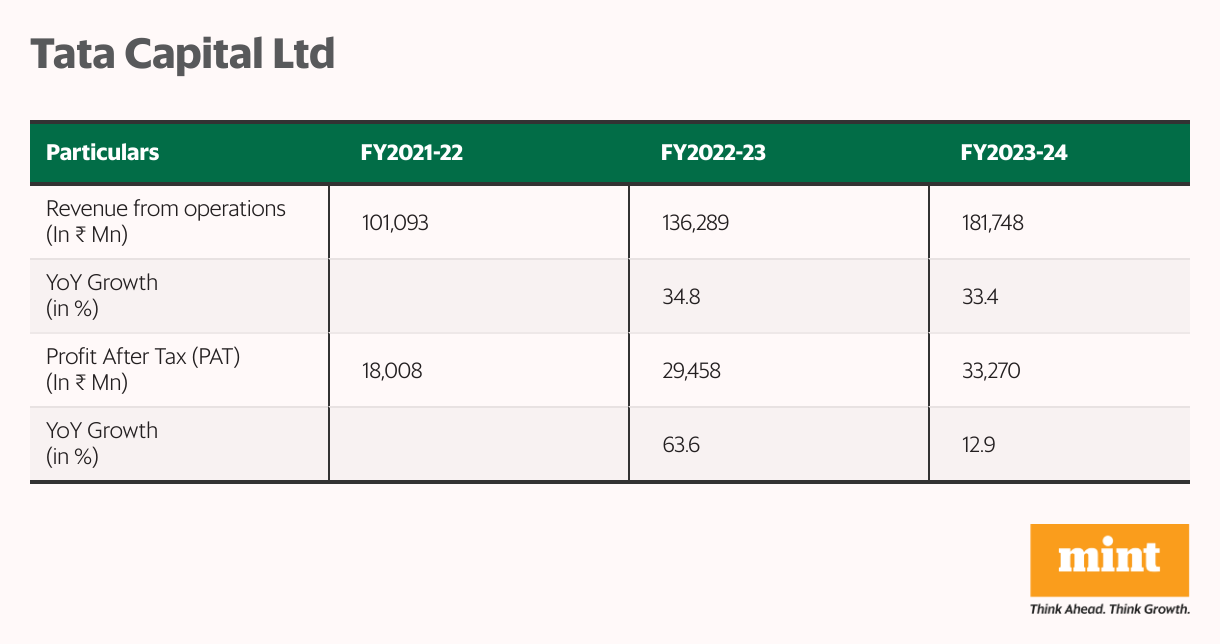1220x644 pixels.
Task: Select the Particulars column header
Action: click(103, 153)
